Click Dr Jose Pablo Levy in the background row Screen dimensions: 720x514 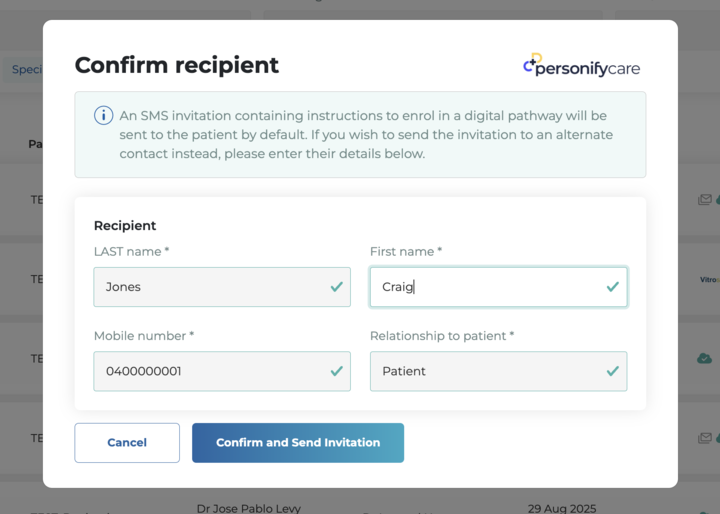point(249,508)
